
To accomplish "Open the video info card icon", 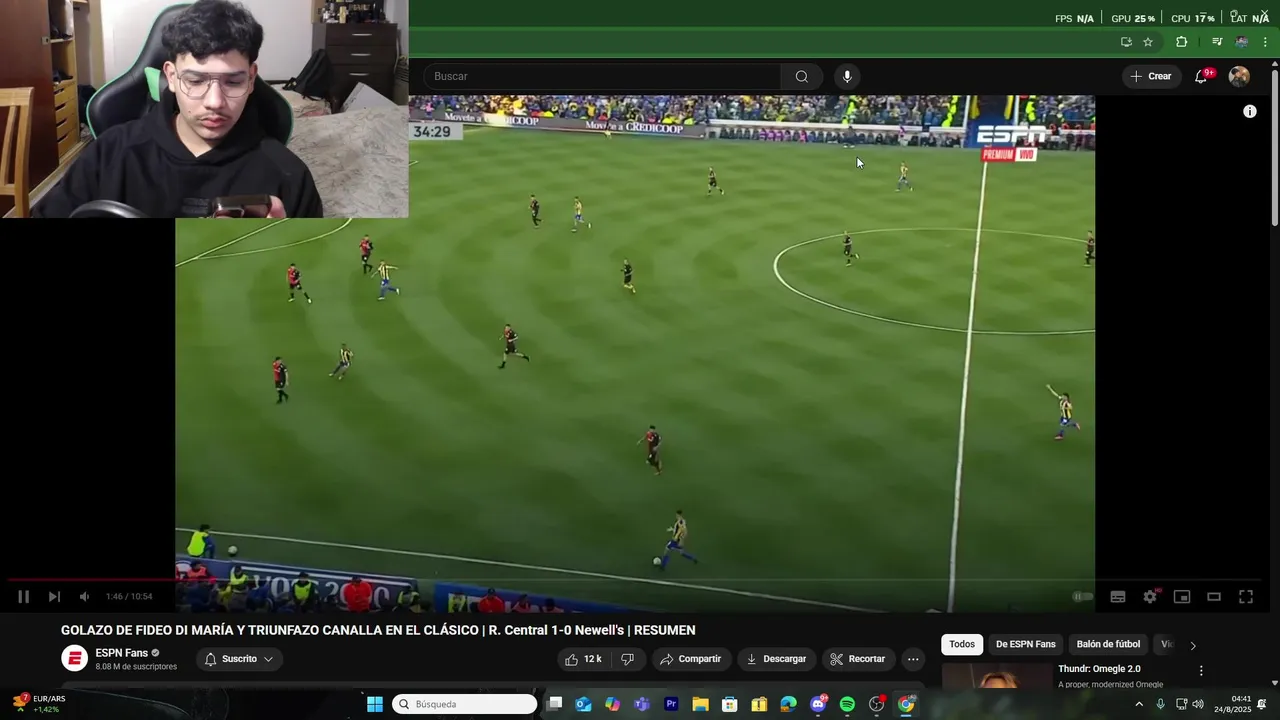I will (x=1250, y=112).
